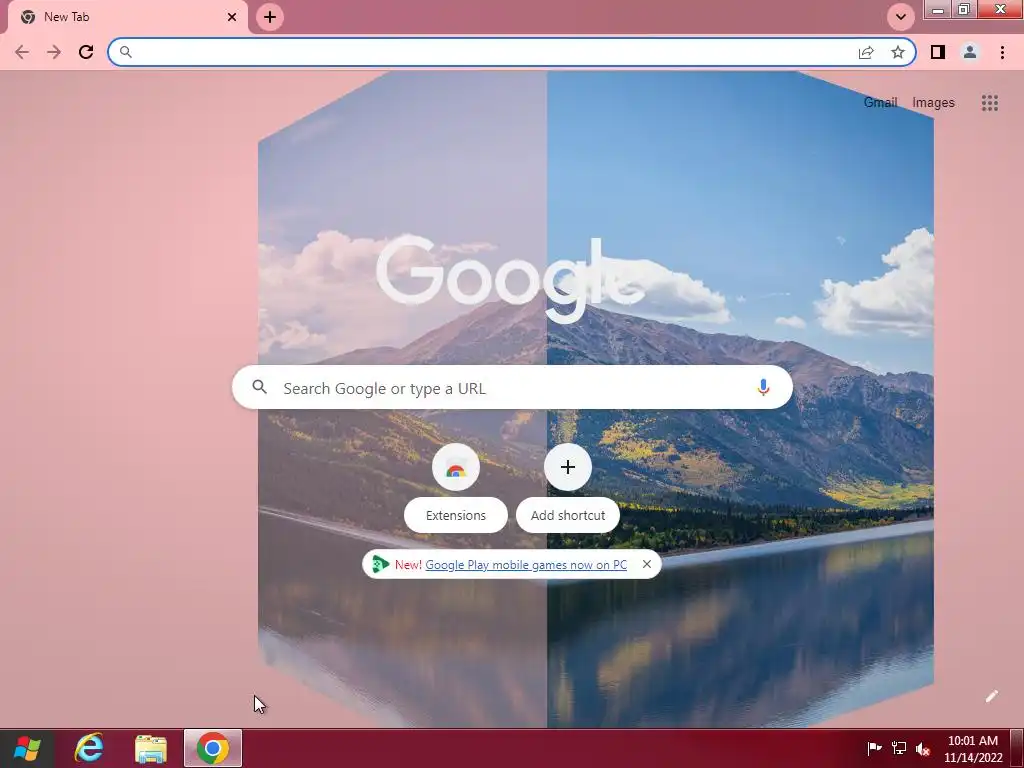This screenshot has height=768, width=1024.
Task: Open File Explorer from the taskbar
Action: pos(151,749)
